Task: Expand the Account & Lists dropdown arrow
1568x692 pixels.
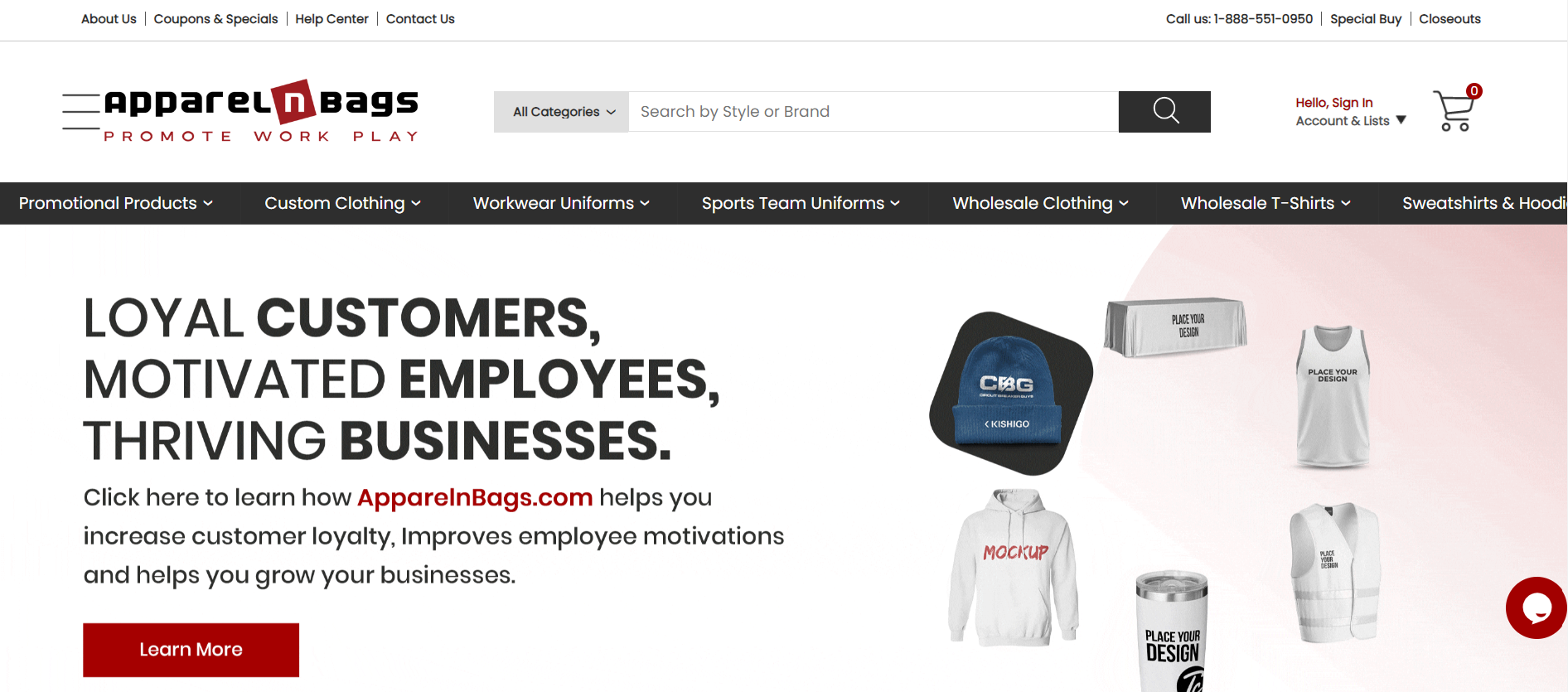Action: click(x=1401, y=120)
